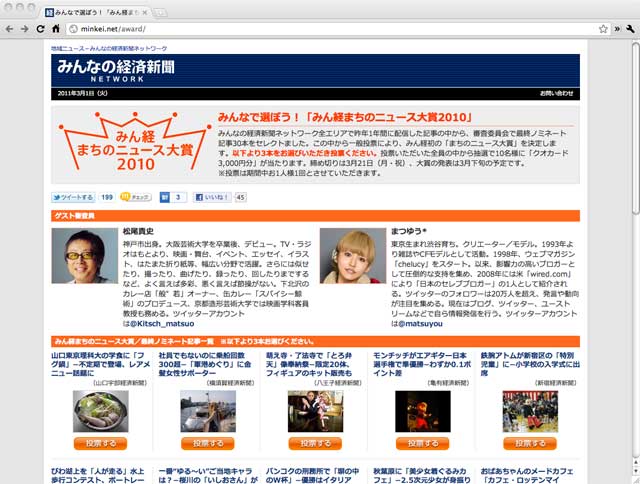The width and height of the screenshot is (640, 484).
Task: Open the モンチッチがエアギター article link
Action: click(x=422, y=364)
